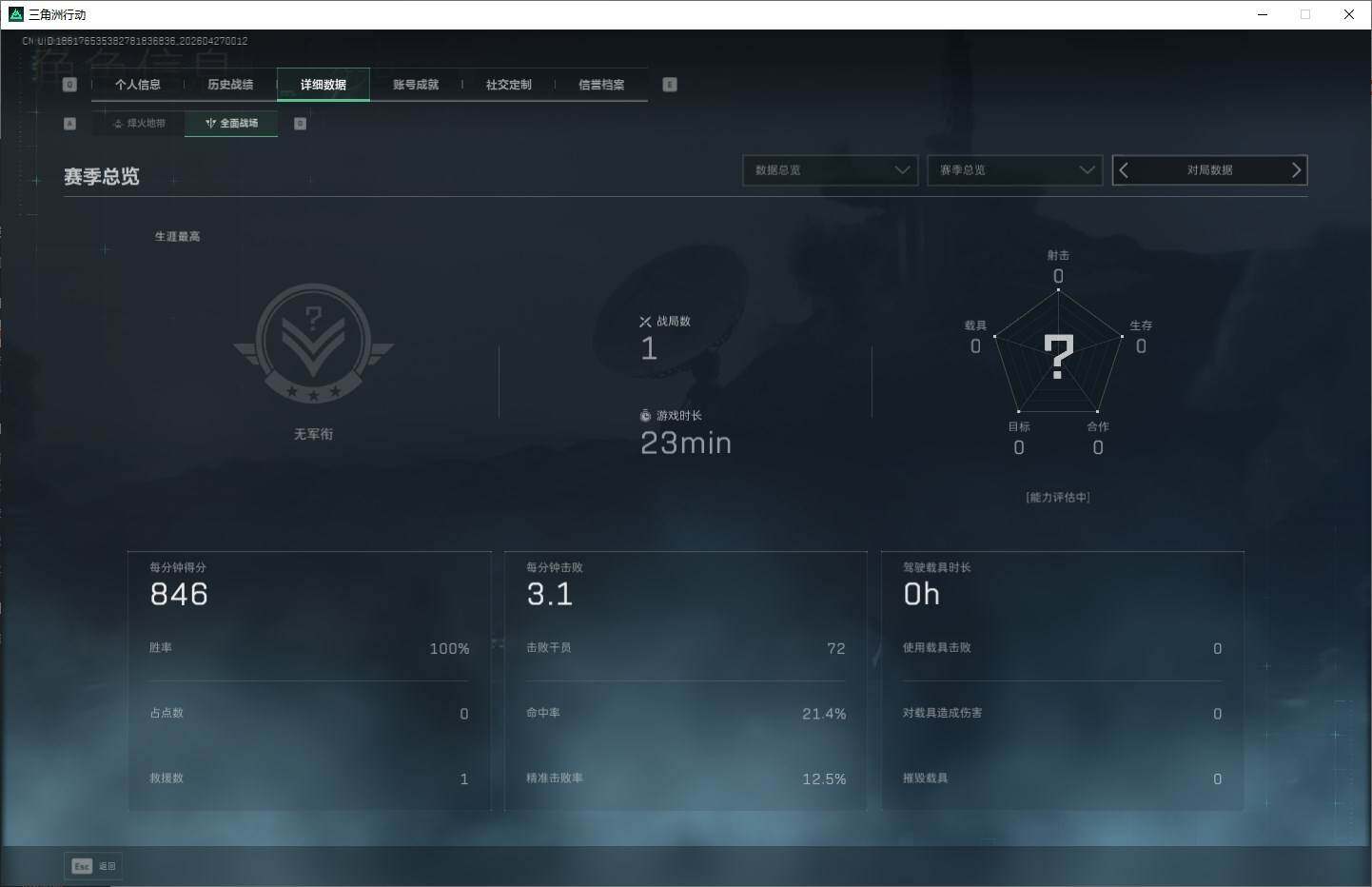Open the 个人信息 tab
1372x887 pixels.
pos(138,85)
